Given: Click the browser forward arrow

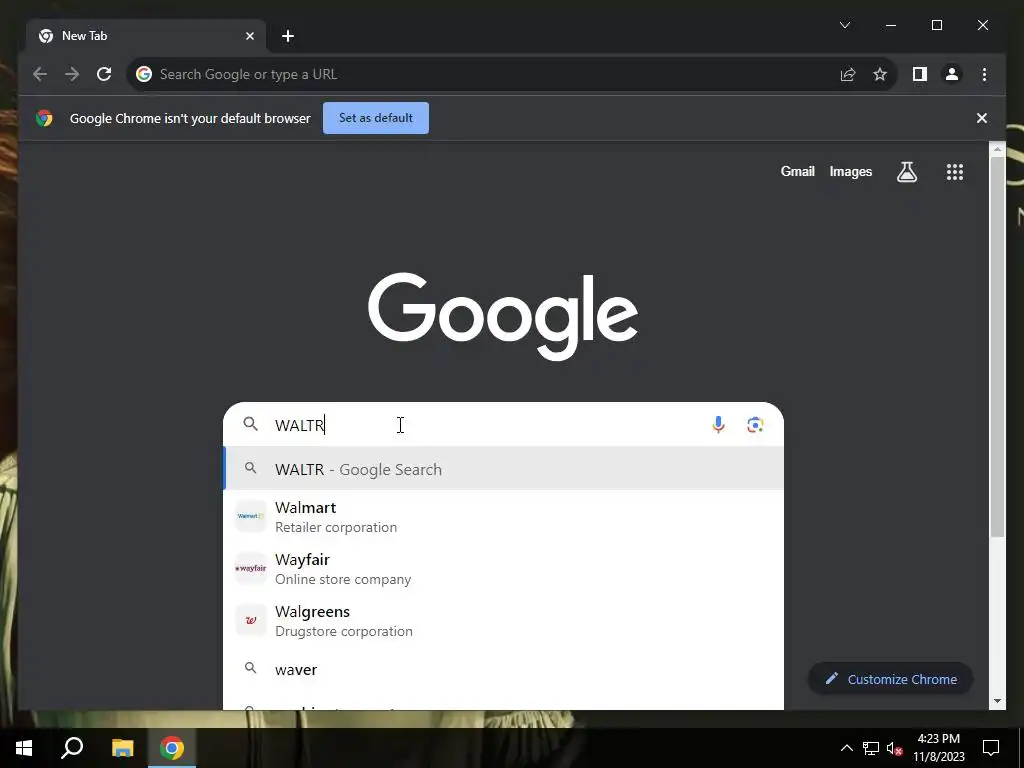Looking at the screenshot, I should coord(72,74).
